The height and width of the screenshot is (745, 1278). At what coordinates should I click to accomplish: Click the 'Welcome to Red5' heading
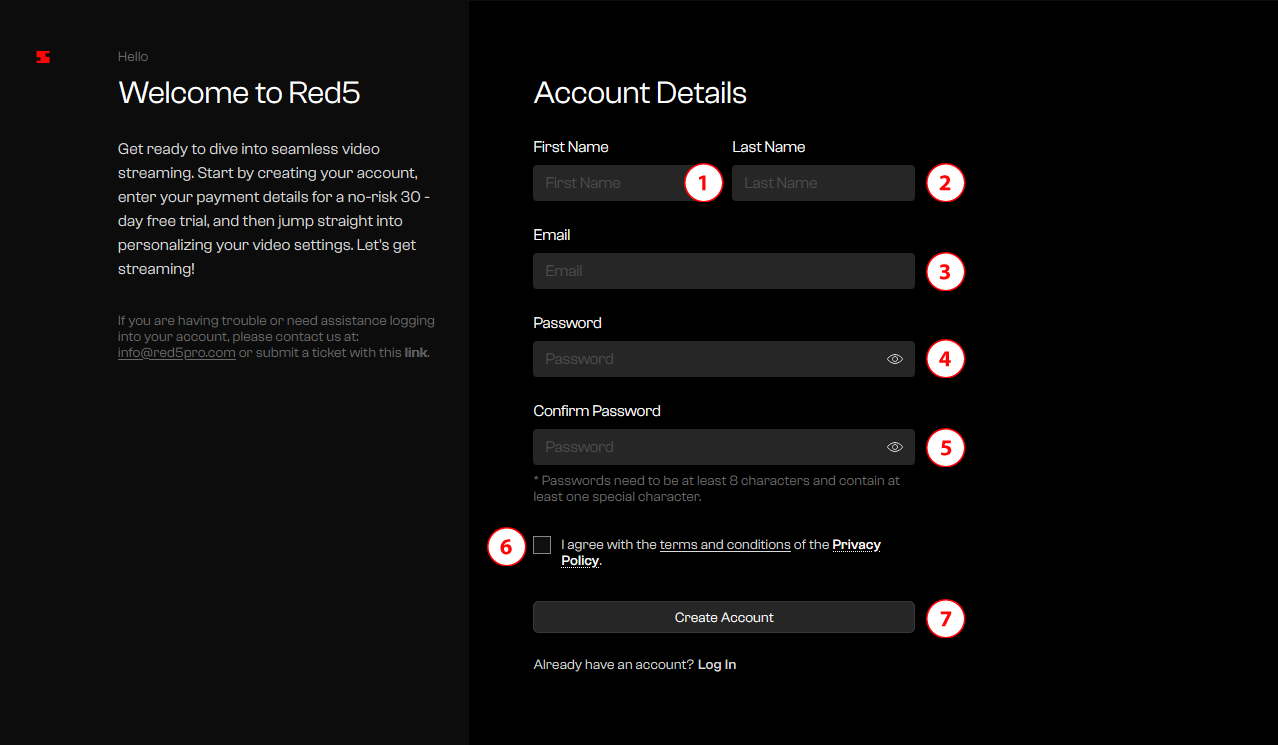(239, 93)
